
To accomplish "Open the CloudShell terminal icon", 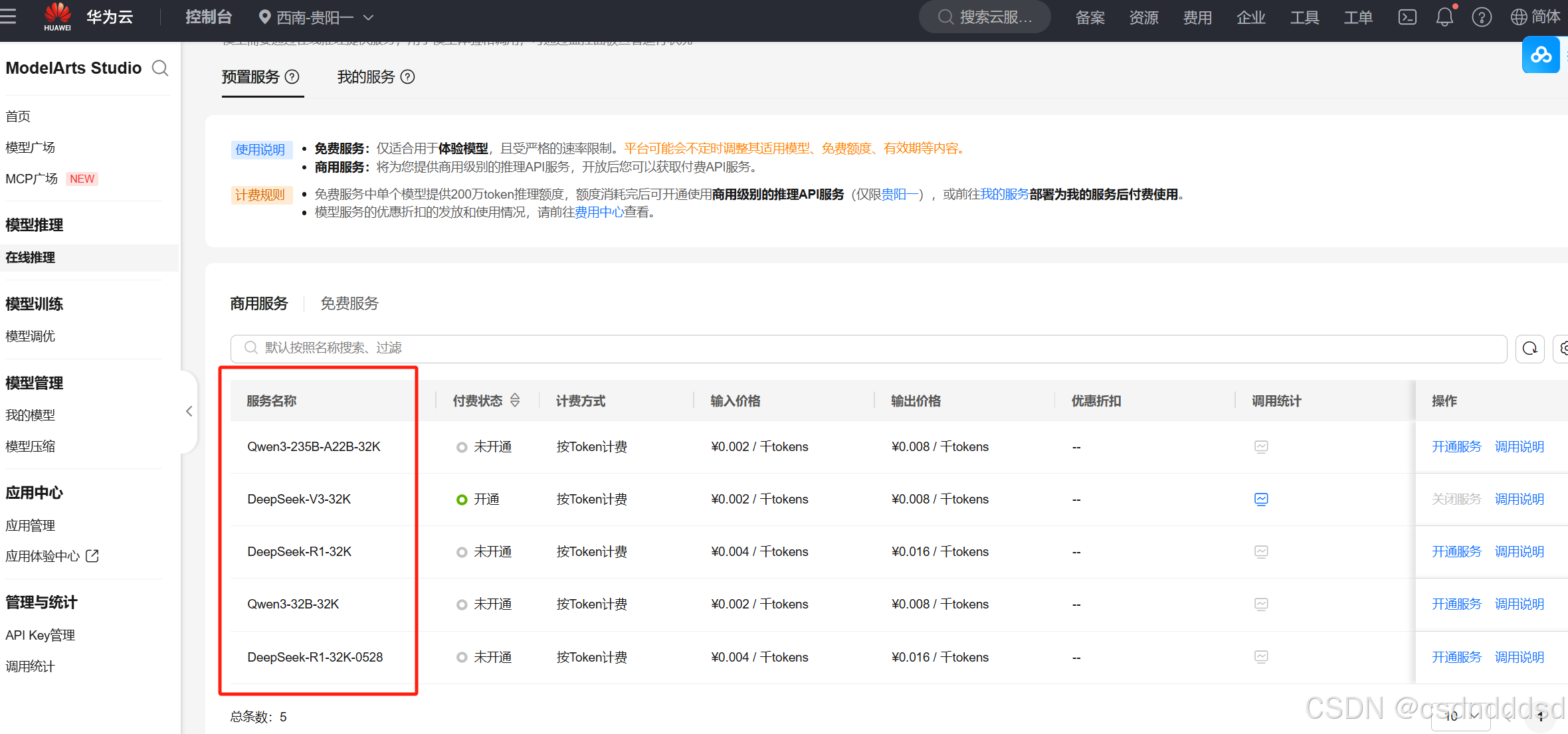I will (x=1407, y=17).
